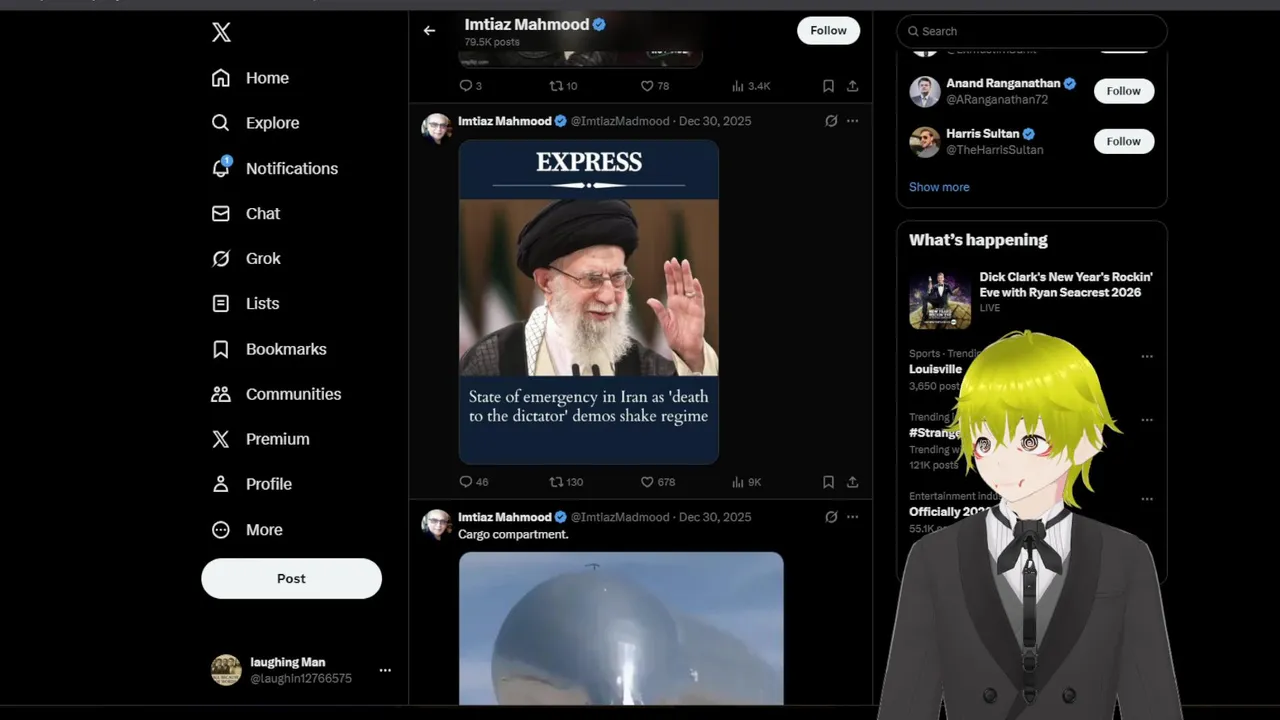Click Show more in who to follow
This screenshot has height=720, width=1280.
pyautogui.click(x=939, y=187)
